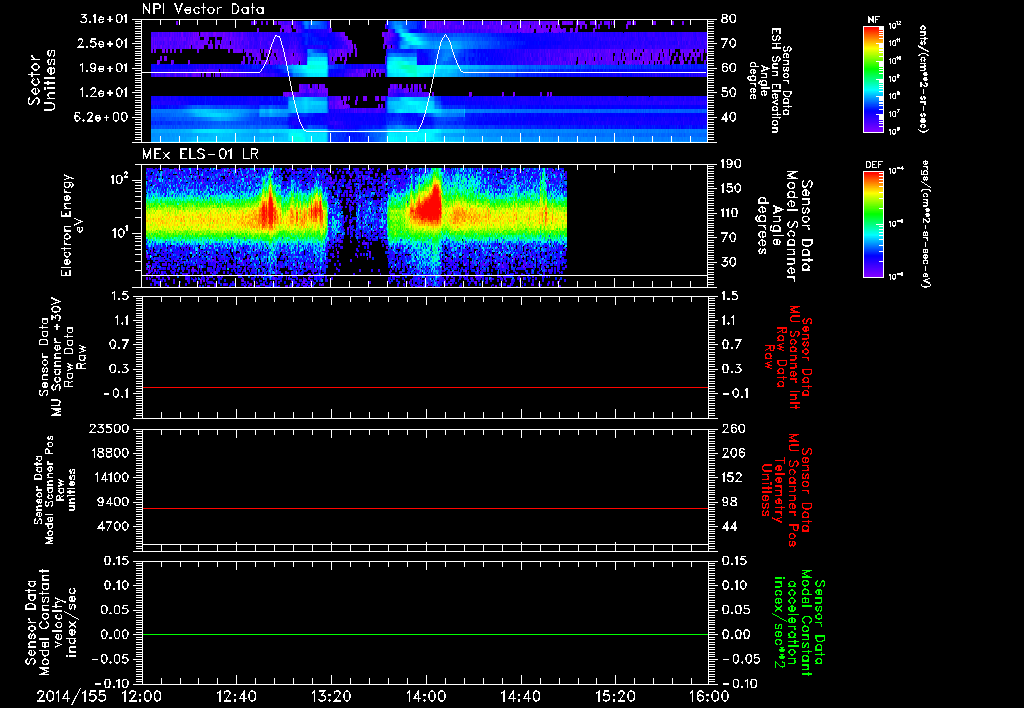Screen dimensions: 1024x708
Task: Click the green line in the velocity panel
Action: tap(425, 634)
